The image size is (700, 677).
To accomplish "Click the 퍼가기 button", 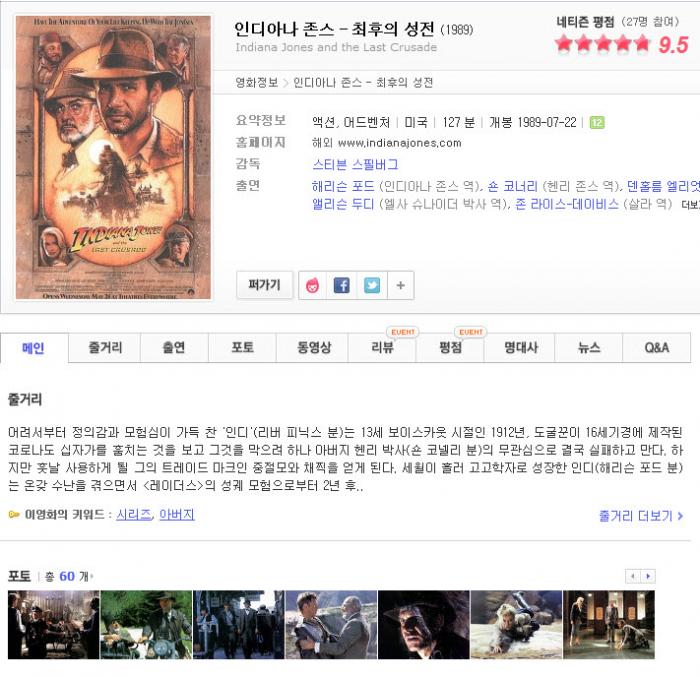I will pyautogui.click(x=264, y=285).
